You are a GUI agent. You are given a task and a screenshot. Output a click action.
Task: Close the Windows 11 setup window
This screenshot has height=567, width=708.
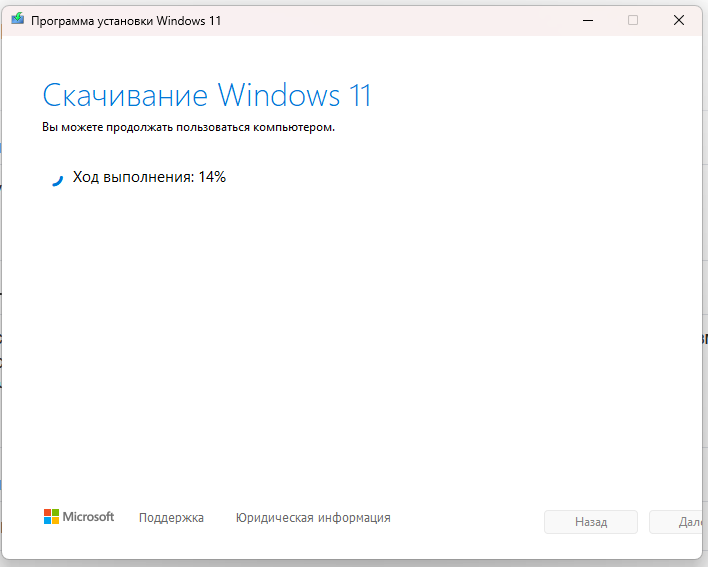[x=679, y=20]
